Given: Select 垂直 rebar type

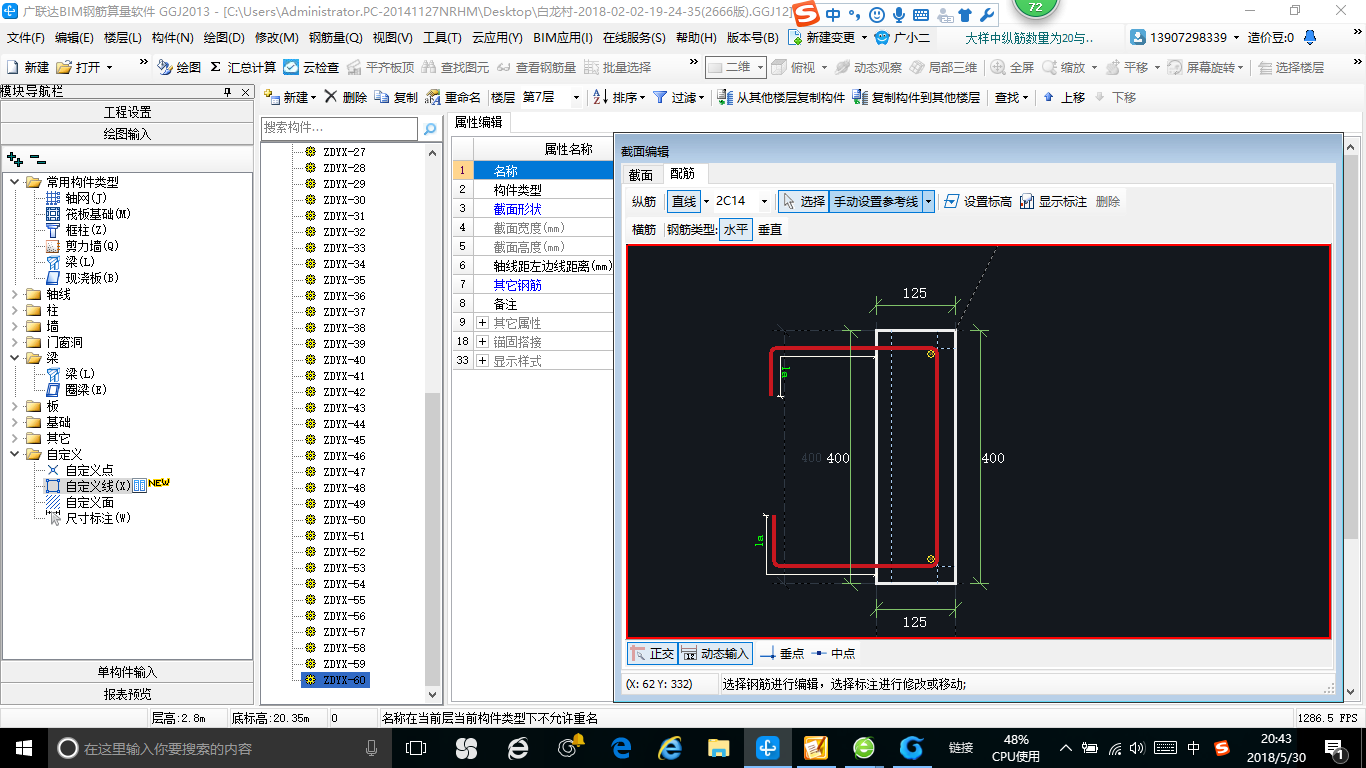Looking at the screenshot, I should tap(770, 229).
